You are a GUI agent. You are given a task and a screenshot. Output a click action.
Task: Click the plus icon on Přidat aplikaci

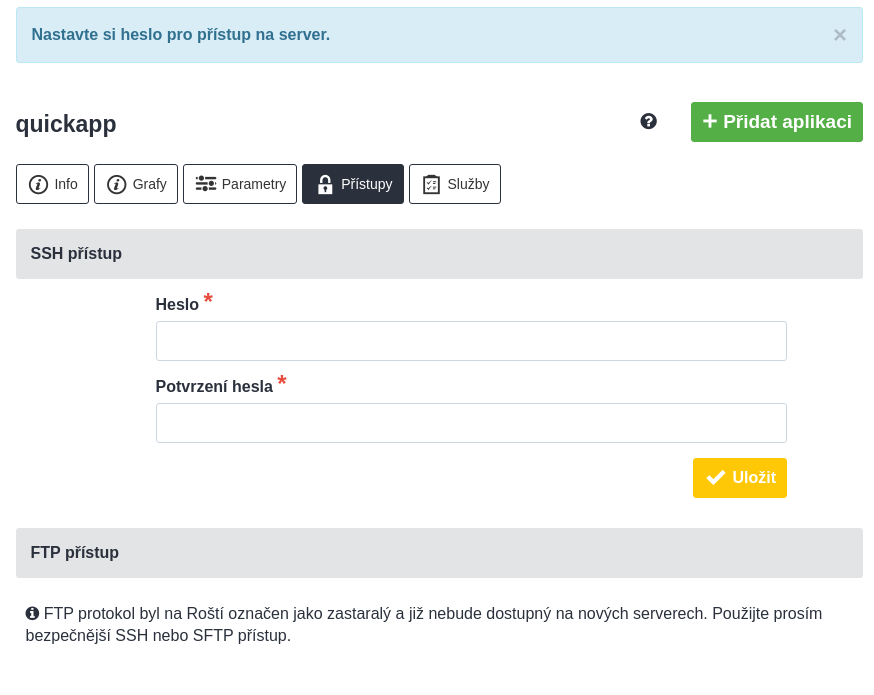pyautogui.click(x=709, y=121)
